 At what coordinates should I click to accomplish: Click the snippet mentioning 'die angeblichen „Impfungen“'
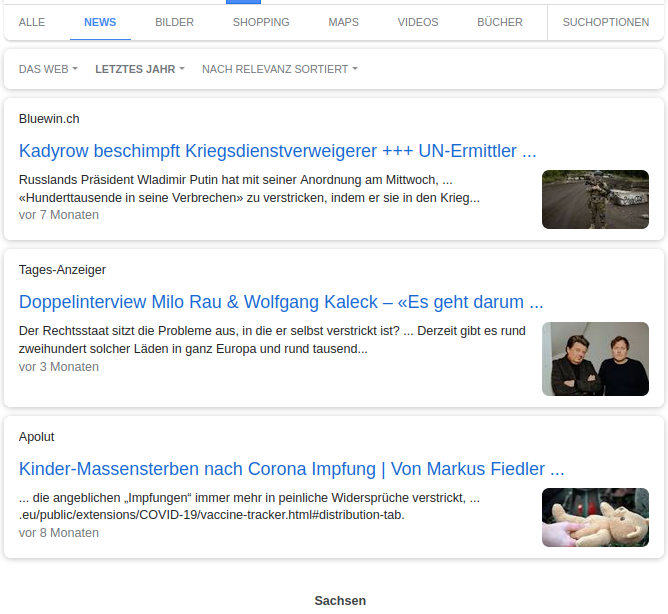pyautogui.click(x=249, y=506)
